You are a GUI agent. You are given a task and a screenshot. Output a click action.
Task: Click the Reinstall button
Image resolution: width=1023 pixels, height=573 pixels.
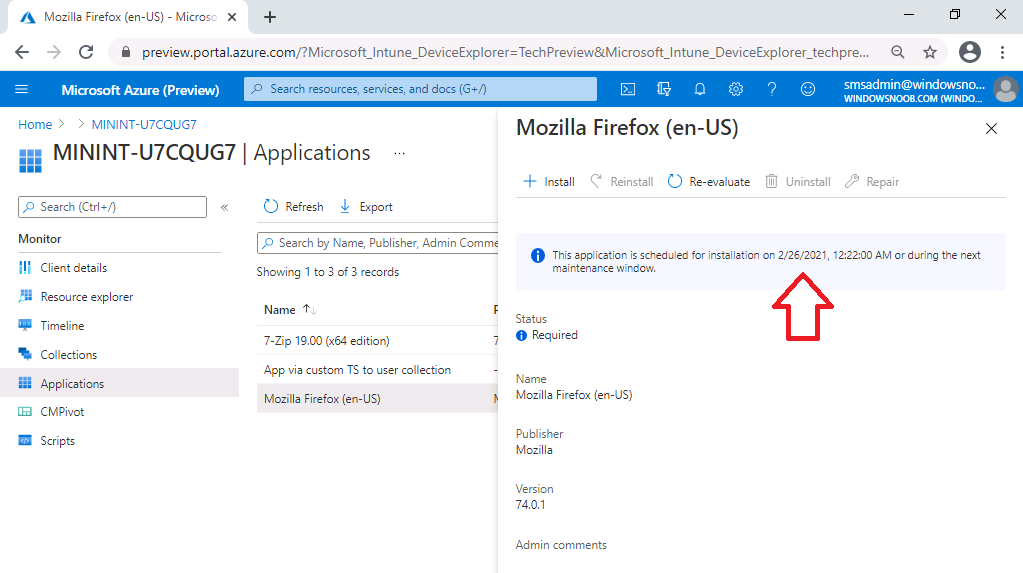[622, 181]
